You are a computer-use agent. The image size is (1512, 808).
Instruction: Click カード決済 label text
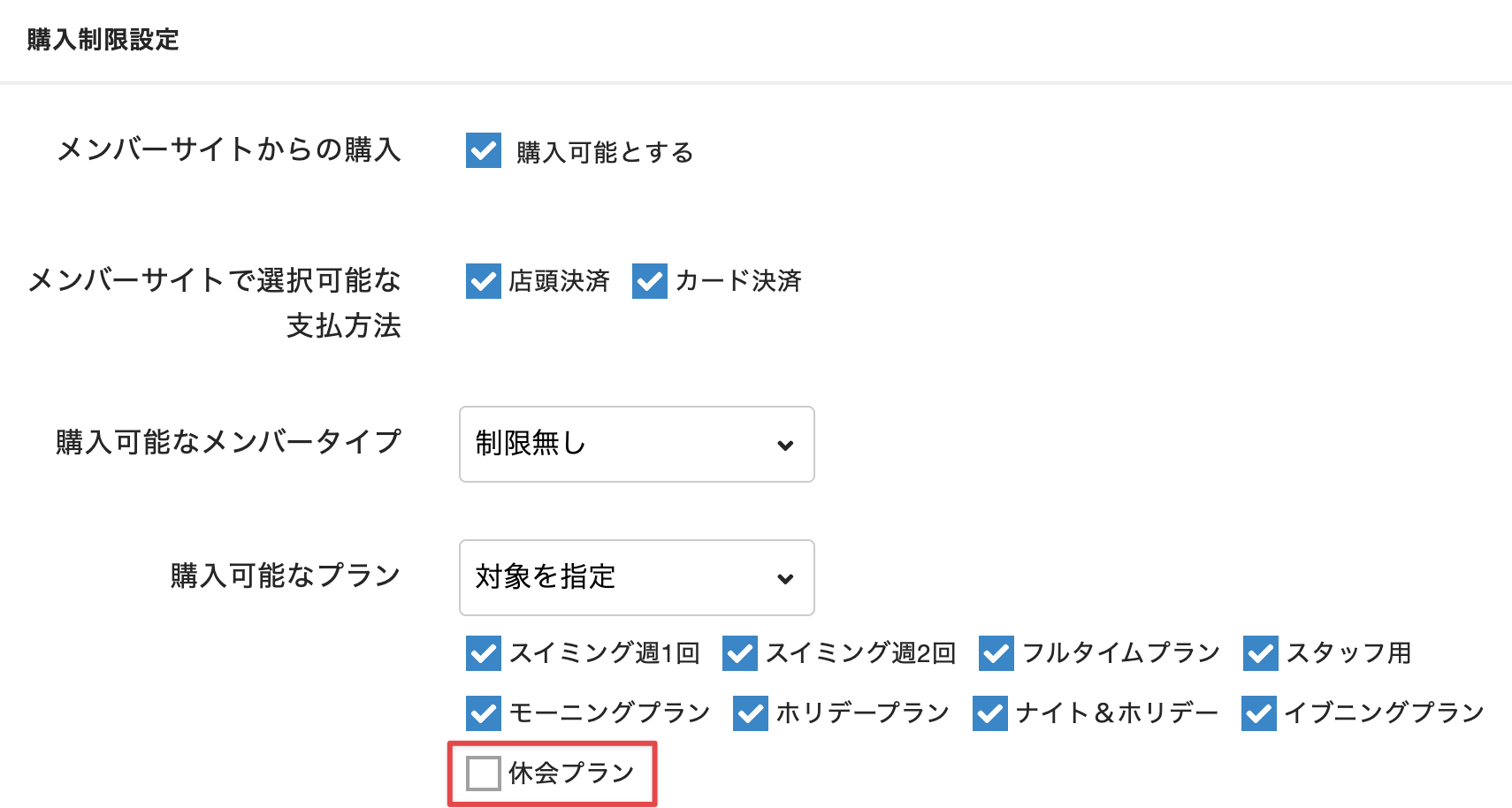[738, 281]
